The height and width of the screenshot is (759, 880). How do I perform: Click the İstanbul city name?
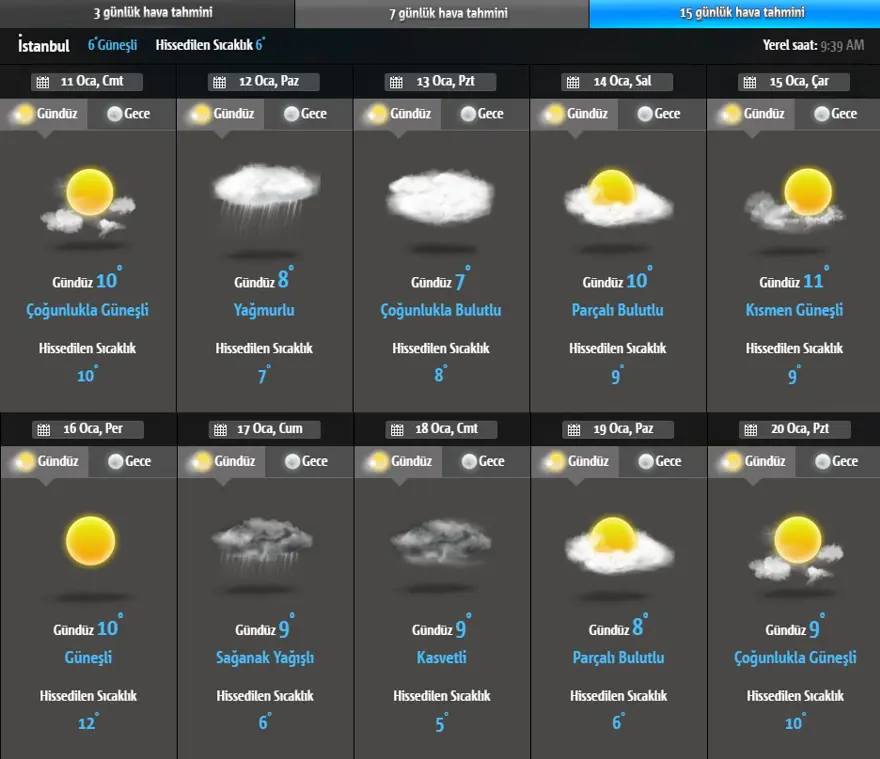[x=44, y=46]
